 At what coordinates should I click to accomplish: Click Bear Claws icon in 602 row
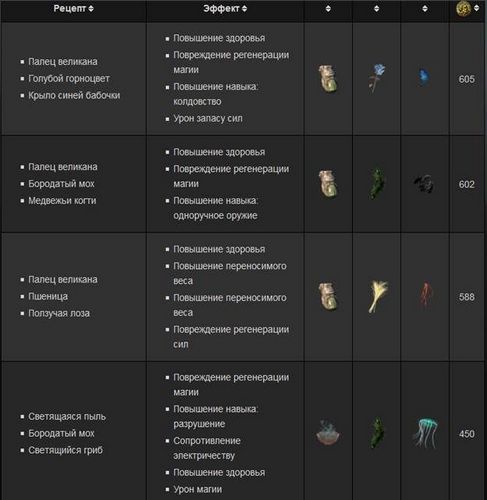click(x=424, y=184)
